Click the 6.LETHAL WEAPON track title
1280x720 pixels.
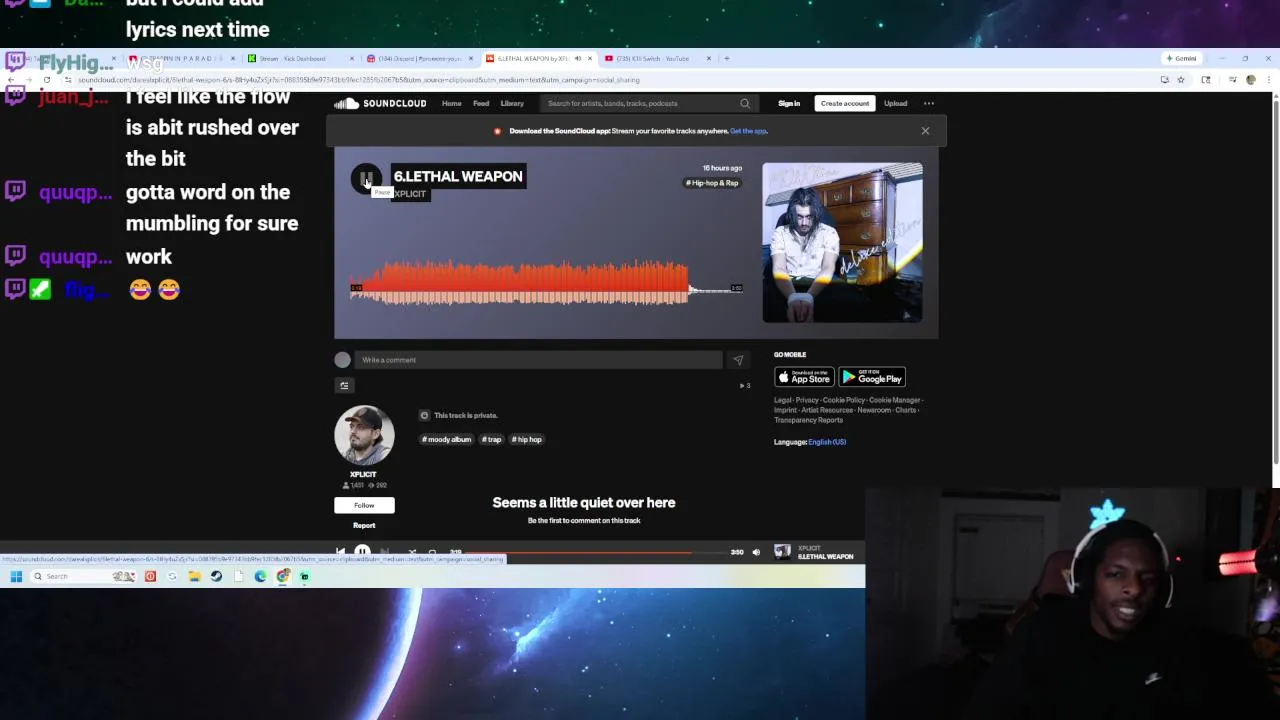[x=458, y=176]
